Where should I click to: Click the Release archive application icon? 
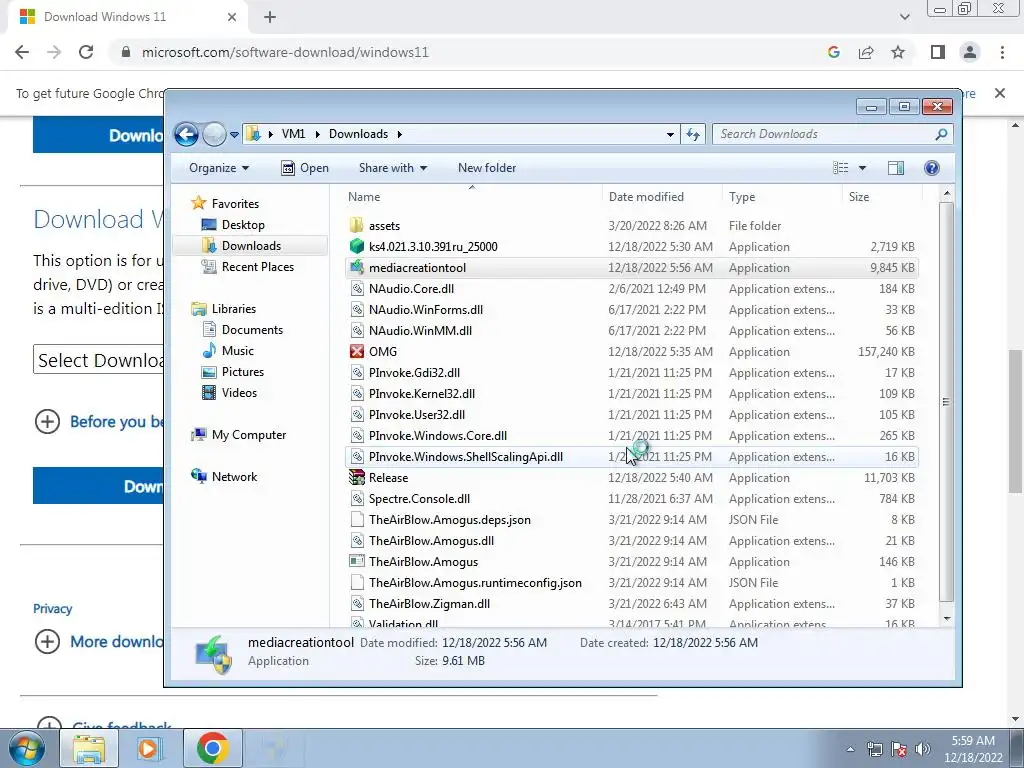click(357, 477)
